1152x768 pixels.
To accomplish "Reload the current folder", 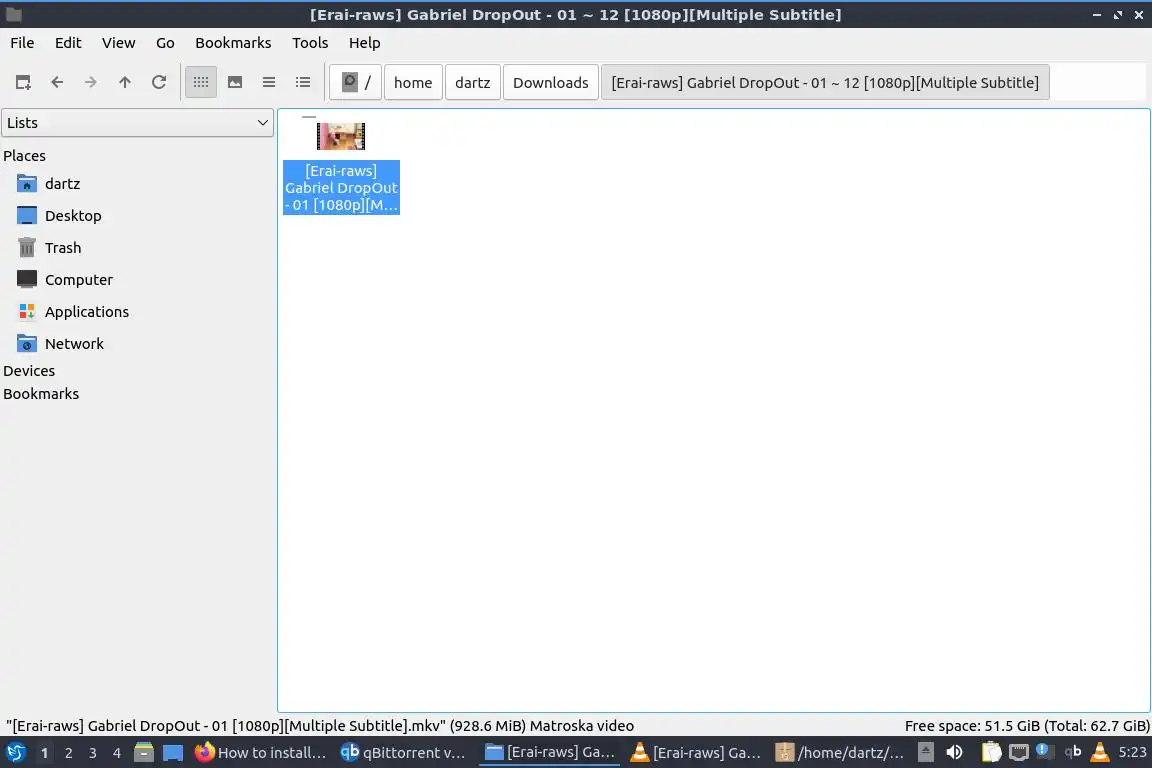I will [159, 82].
